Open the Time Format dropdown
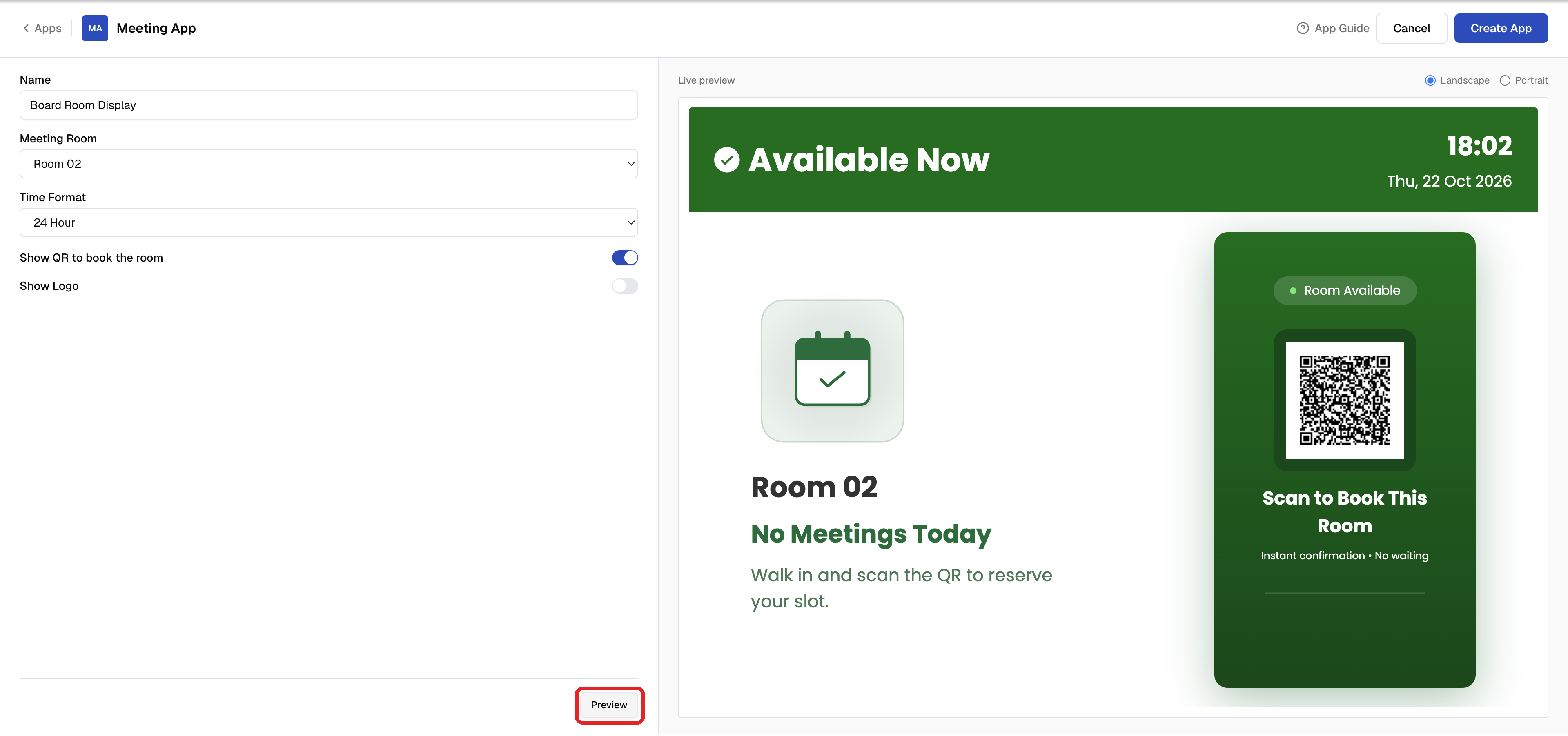The width and height of the screenshot is (1568, 736). click(329, 222)
